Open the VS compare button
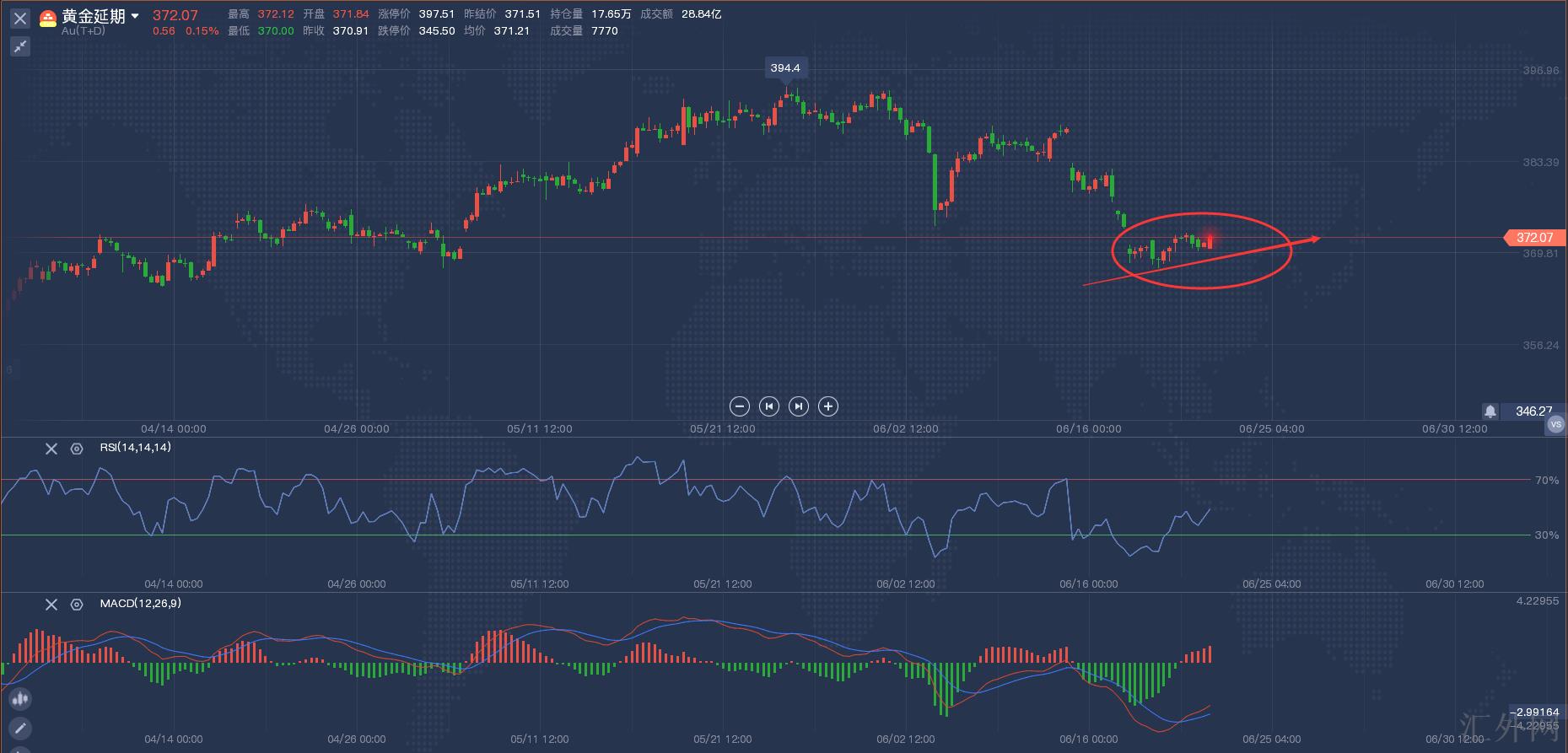The image size is (1568, 753). [1555, 425]
